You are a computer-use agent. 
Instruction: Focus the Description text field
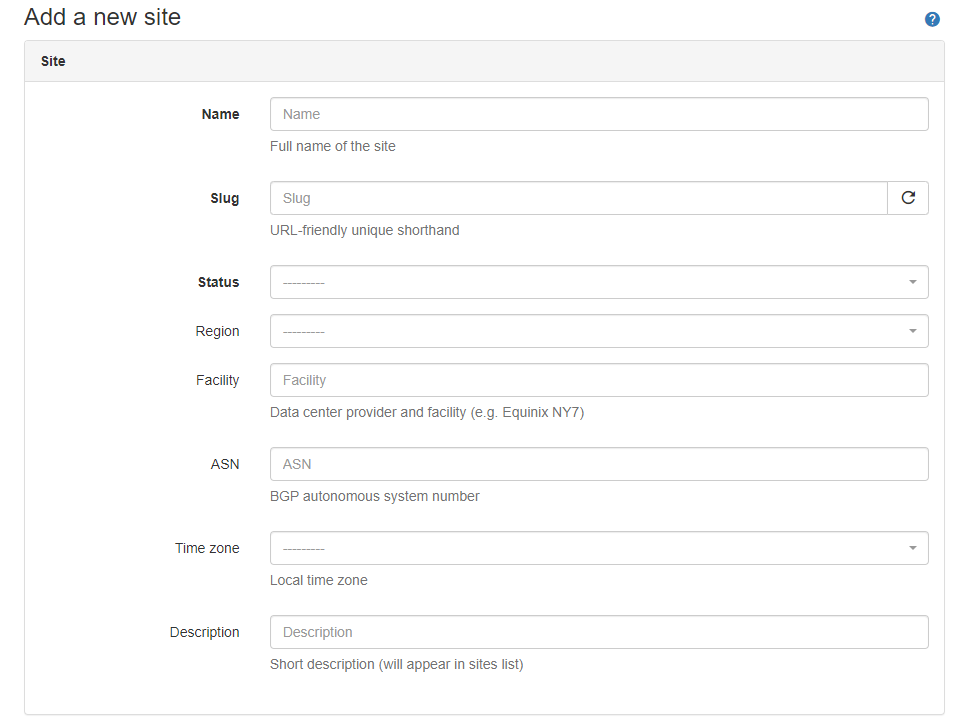[598, 632]
